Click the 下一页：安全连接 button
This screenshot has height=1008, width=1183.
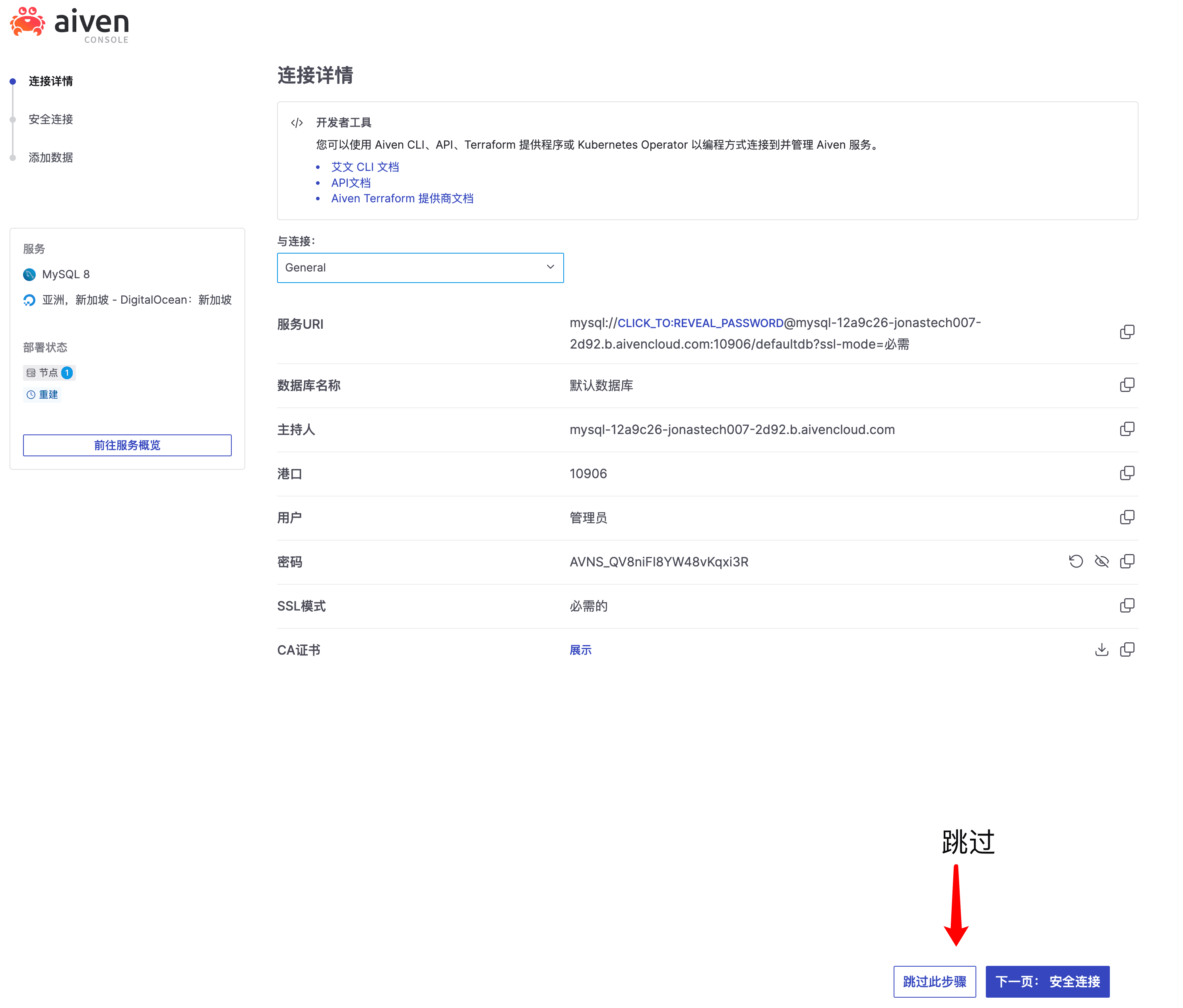click(1047, 981)
